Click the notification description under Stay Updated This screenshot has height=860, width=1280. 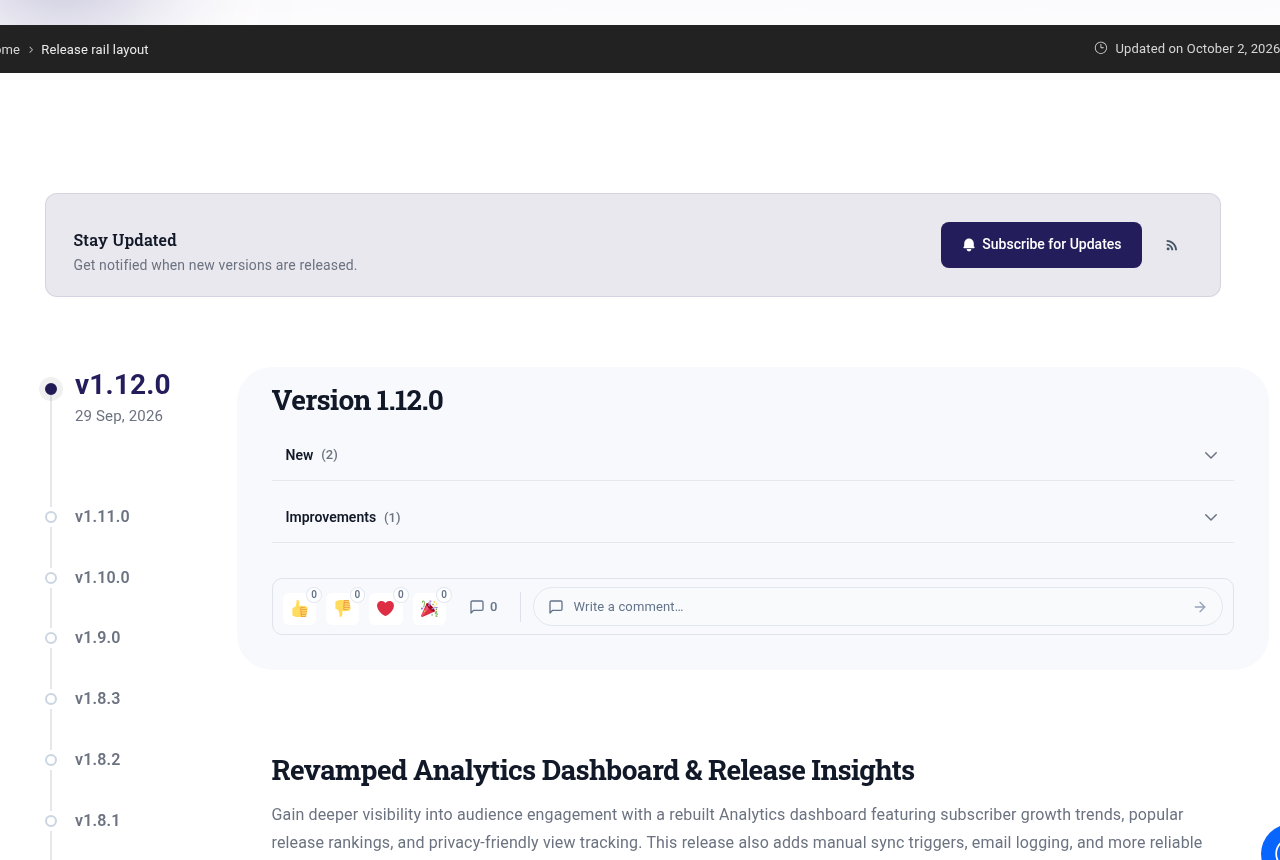pos(215,265)
